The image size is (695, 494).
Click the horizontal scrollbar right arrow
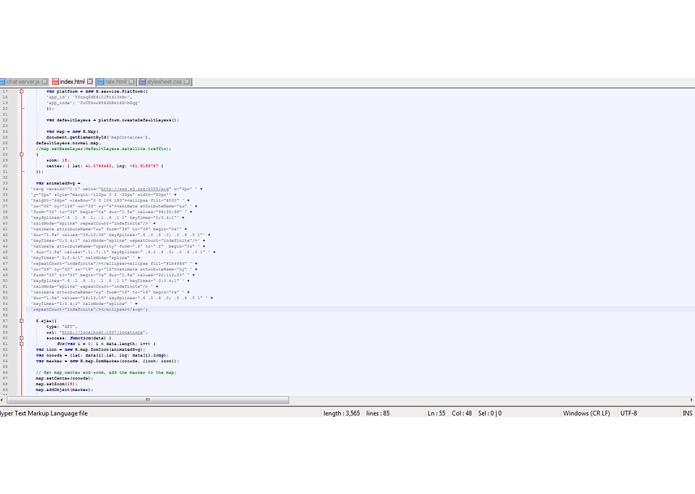click(x=691, y=400)
